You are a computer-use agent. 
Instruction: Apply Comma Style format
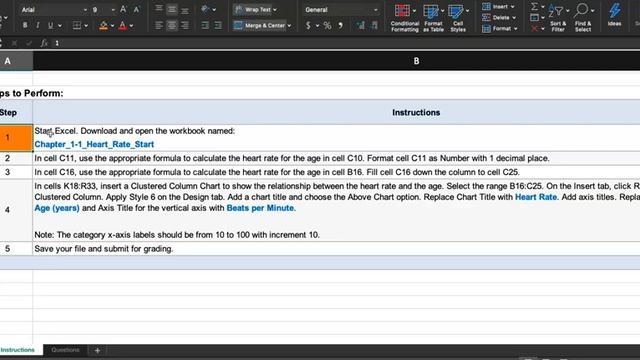click(340, 26)
